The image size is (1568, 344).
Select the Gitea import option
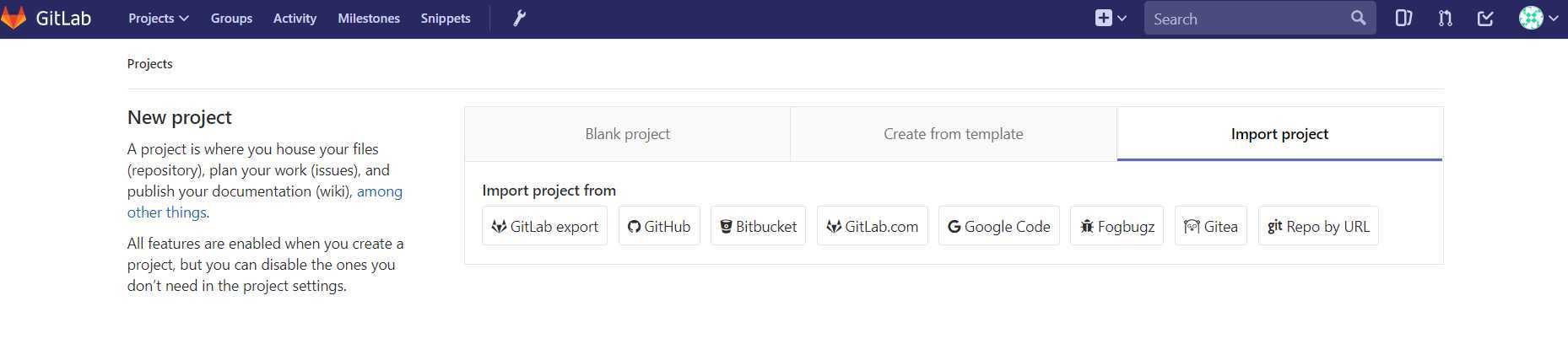(1210, 226)
